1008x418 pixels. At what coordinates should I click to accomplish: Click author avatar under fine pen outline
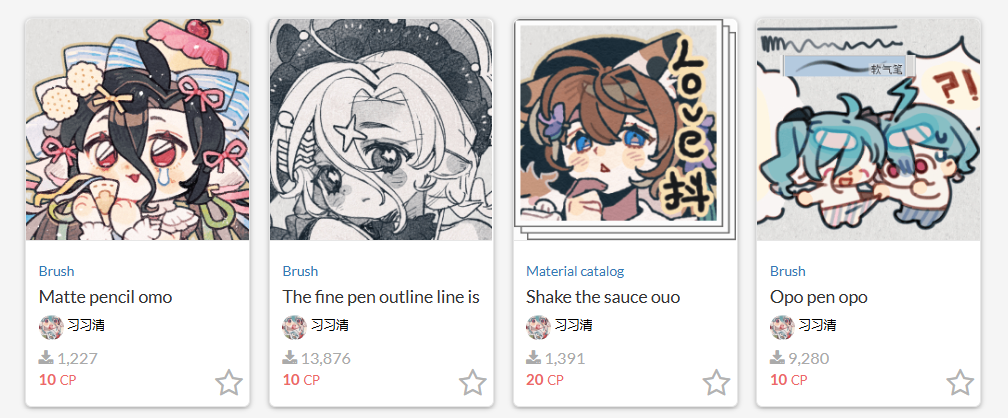295,327
